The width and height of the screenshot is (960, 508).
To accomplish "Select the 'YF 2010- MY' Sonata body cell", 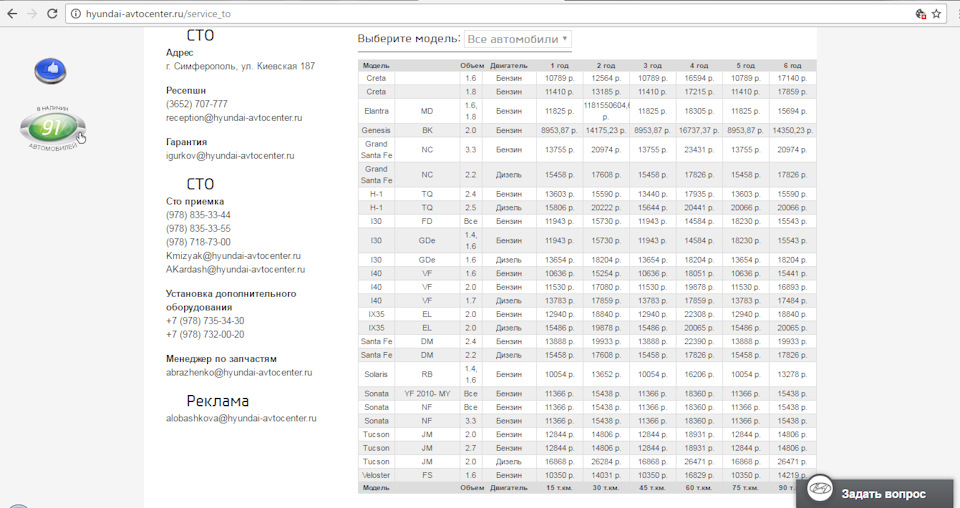I will click(427, 394).
